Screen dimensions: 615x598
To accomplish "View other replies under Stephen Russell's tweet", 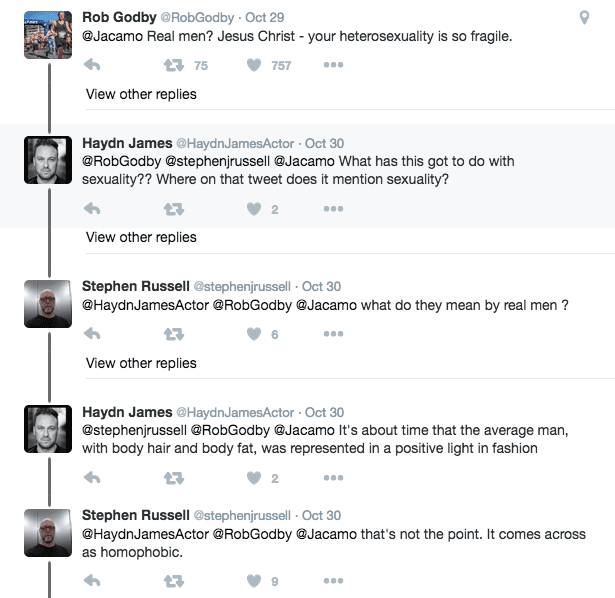I will [141, 363].
